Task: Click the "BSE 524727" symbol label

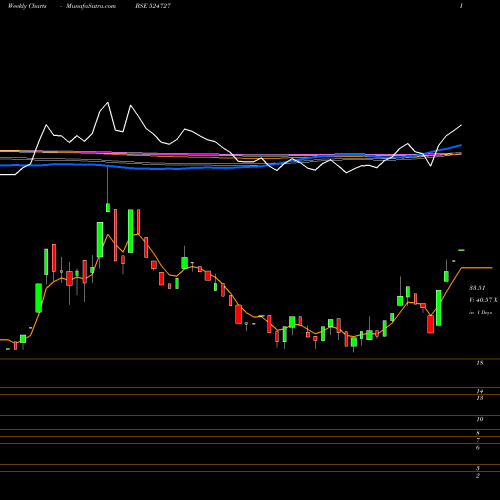Action: pos(153,6)
